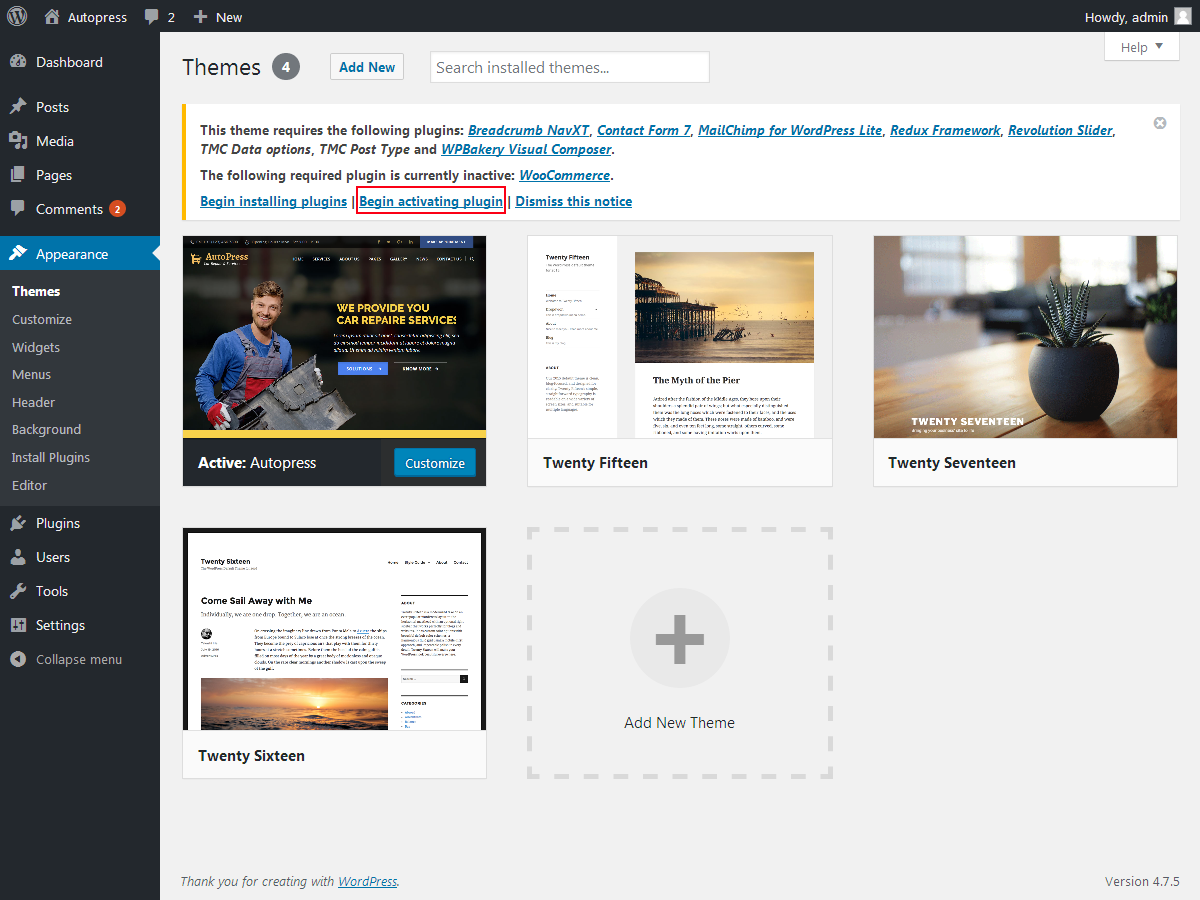Click the Version 4.7.5 footer text
The height and width of the screenshot is (900, 1200).
click(1142, 881)
